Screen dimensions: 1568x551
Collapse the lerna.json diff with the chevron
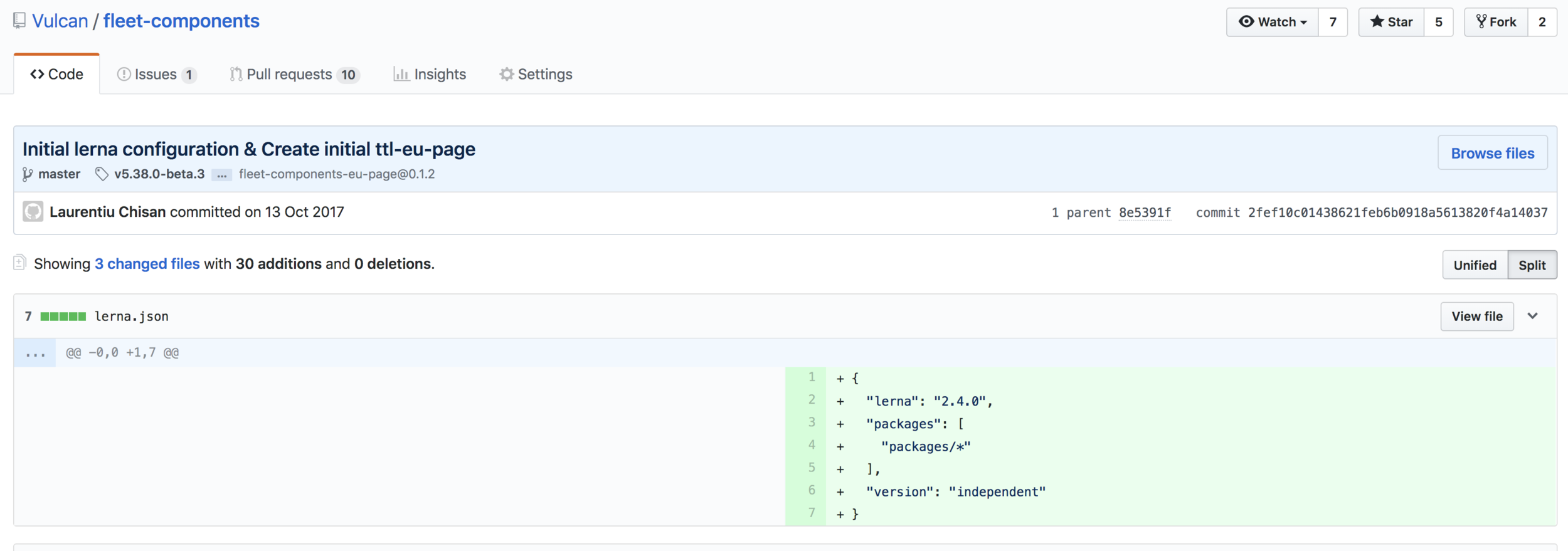pyautogui.click(x=1532, y=316)
